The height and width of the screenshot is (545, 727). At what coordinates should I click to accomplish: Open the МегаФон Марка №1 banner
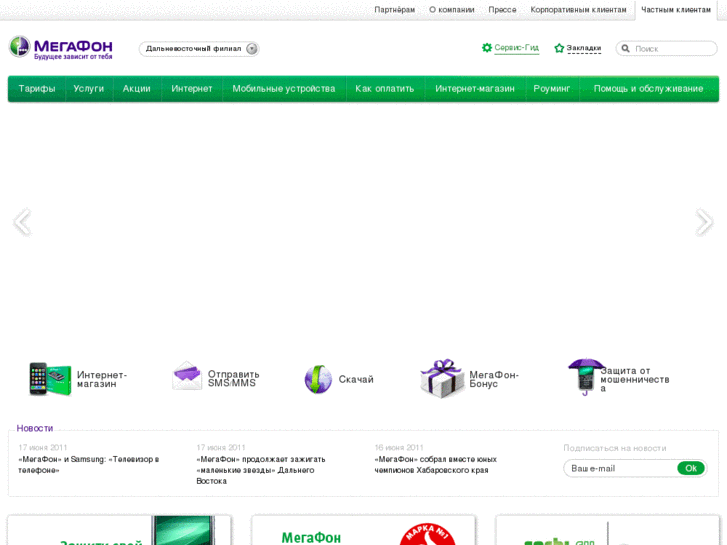tap(364, 530)
